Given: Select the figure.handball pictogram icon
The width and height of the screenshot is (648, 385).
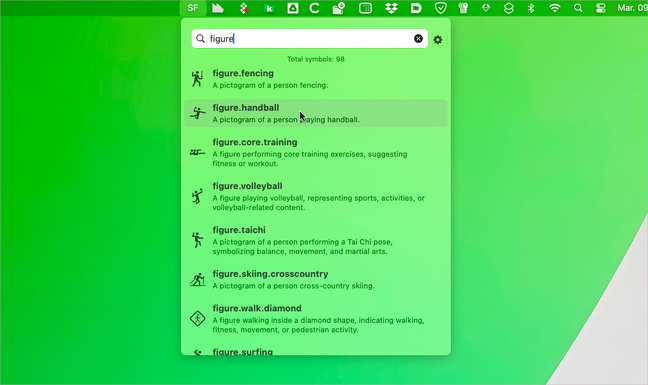Looking at the screenshot, I should [x=198, y=113].
